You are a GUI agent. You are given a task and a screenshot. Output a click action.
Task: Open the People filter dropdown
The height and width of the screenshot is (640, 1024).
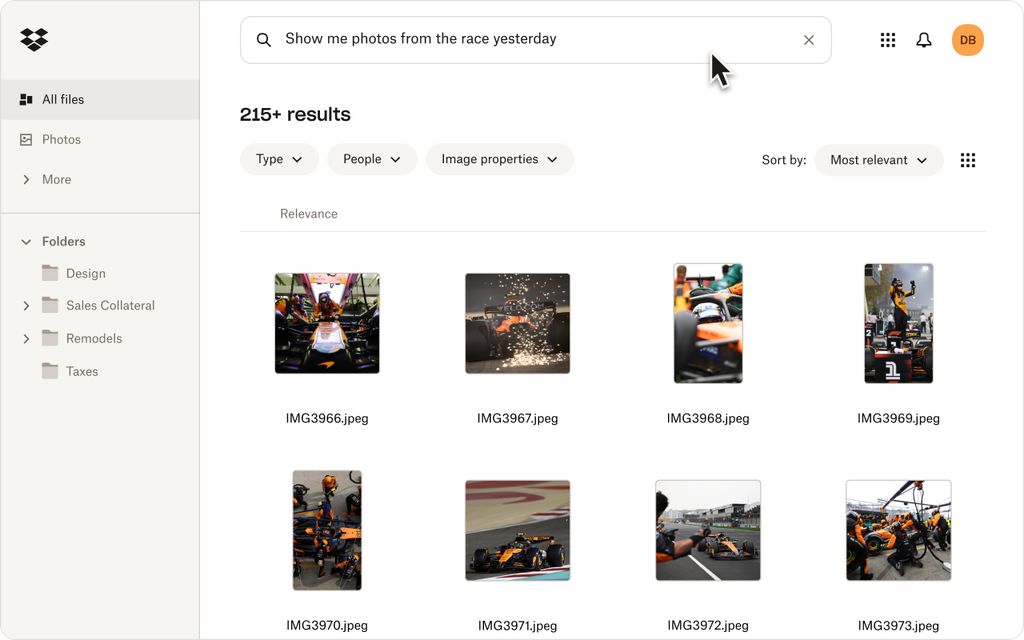(x=371, y=159)
